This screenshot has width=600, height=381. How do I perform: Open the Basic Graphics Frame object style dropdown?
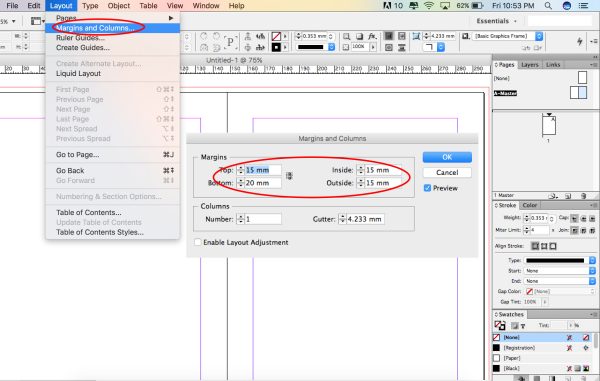coord(539,36)
